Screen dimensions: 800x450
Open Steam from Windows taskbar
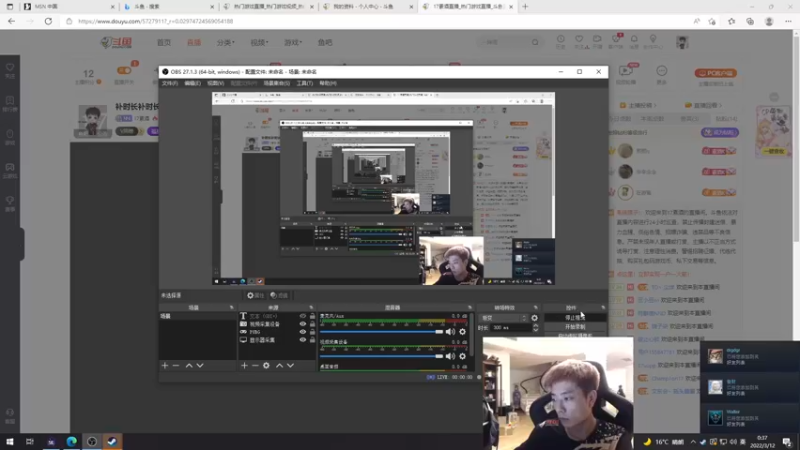point(112,441)
